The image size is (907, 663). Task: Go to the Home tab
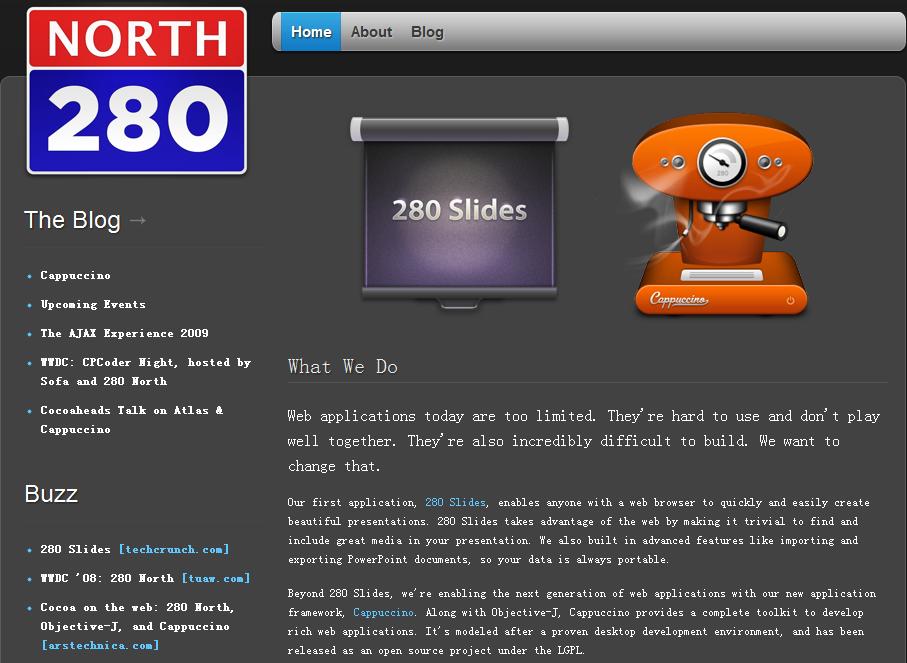click(311, 32)
